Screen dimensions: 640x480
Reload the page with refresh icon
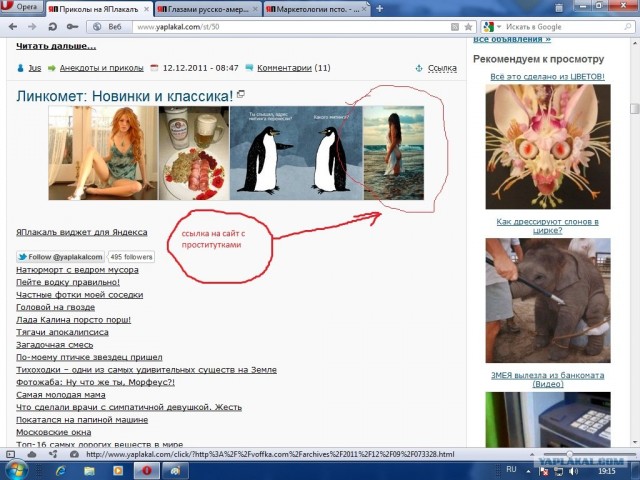52,27
